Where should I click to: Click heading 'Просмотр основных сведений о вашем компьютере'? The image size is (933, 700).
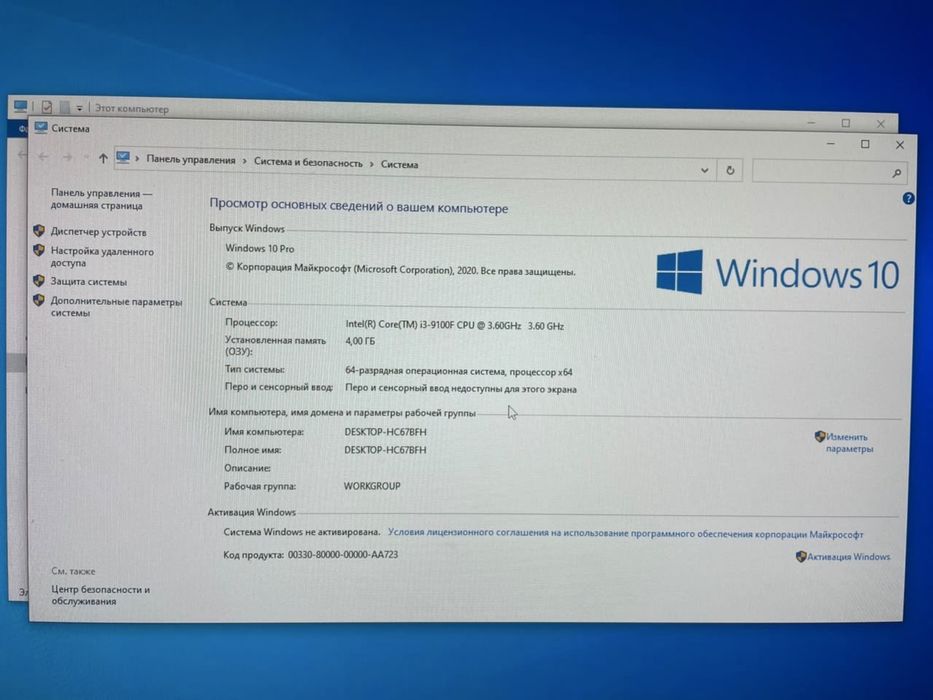pyautogui.click(x=359, y=205)
